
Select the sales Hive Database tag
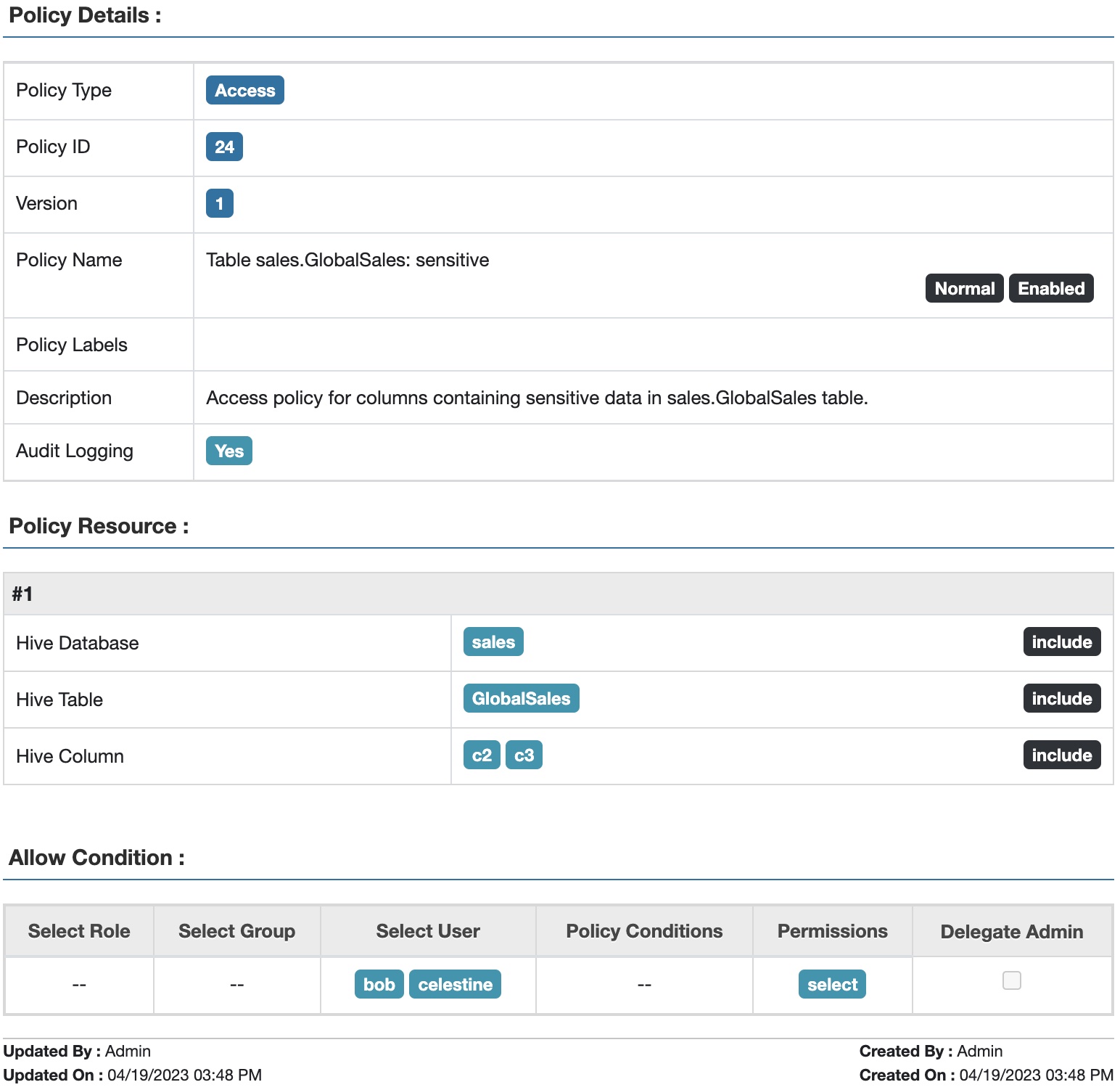click(x=493, y=642)
